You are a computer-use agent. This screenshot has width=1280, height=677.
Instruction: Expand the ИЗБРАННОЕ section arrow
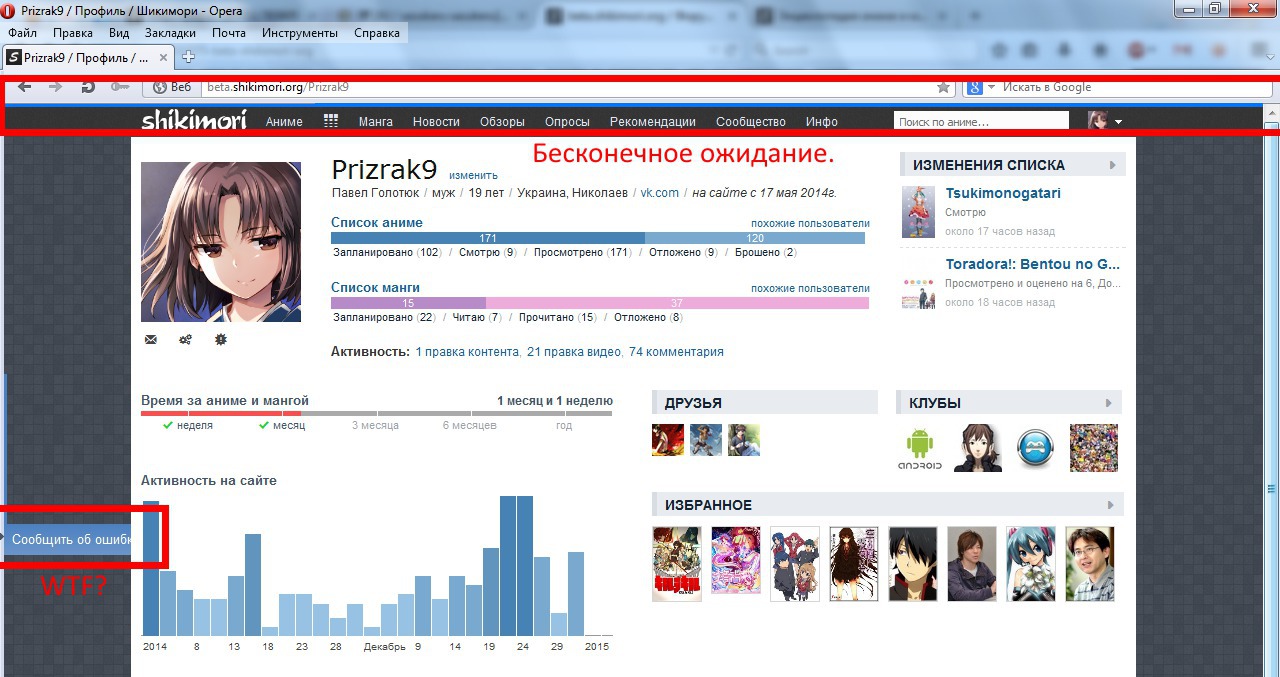pyautogui.click(x=1110, y=505)
